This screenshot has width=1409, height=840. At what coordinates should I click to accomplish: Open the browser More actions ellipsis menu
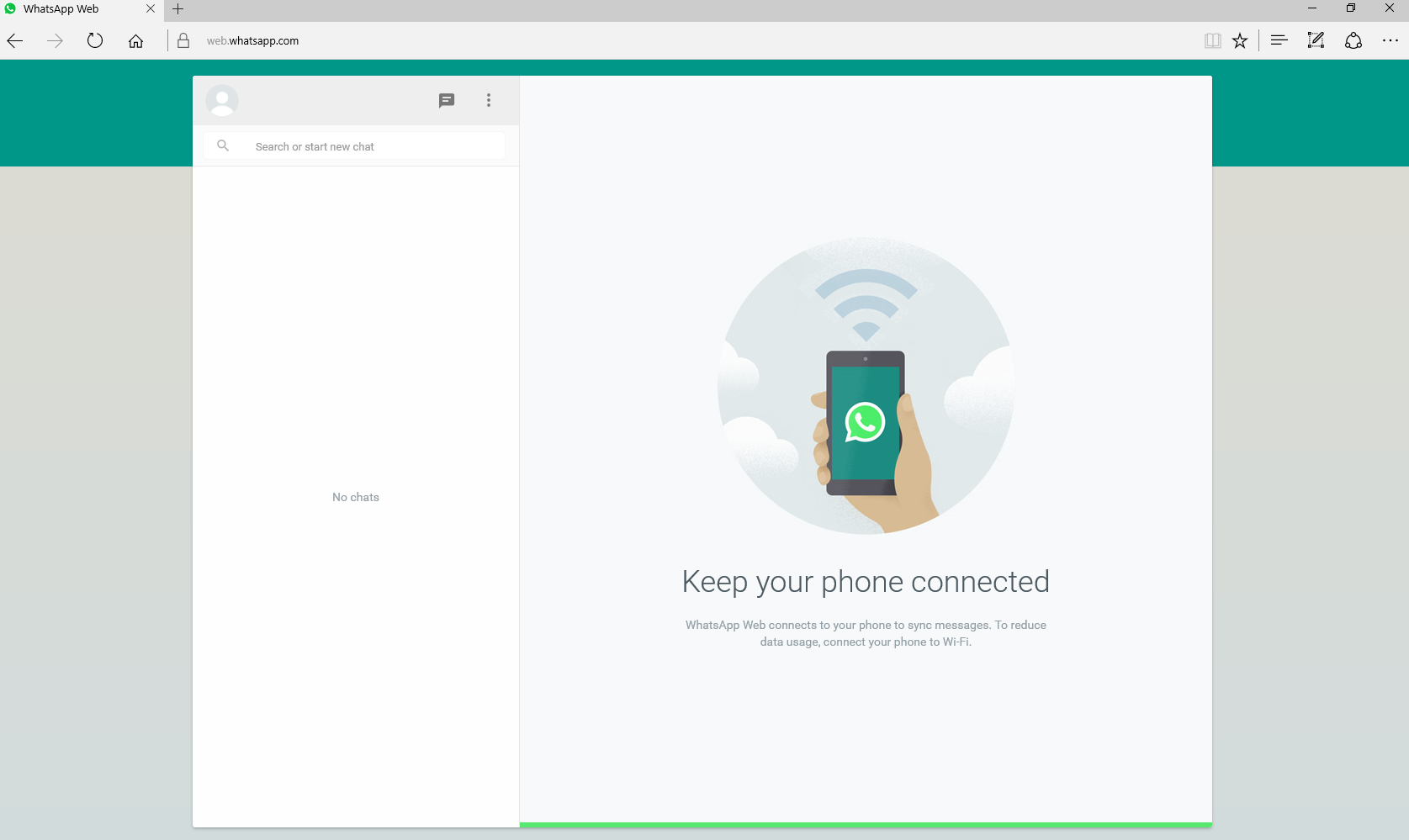click(x=1390, y=40)
